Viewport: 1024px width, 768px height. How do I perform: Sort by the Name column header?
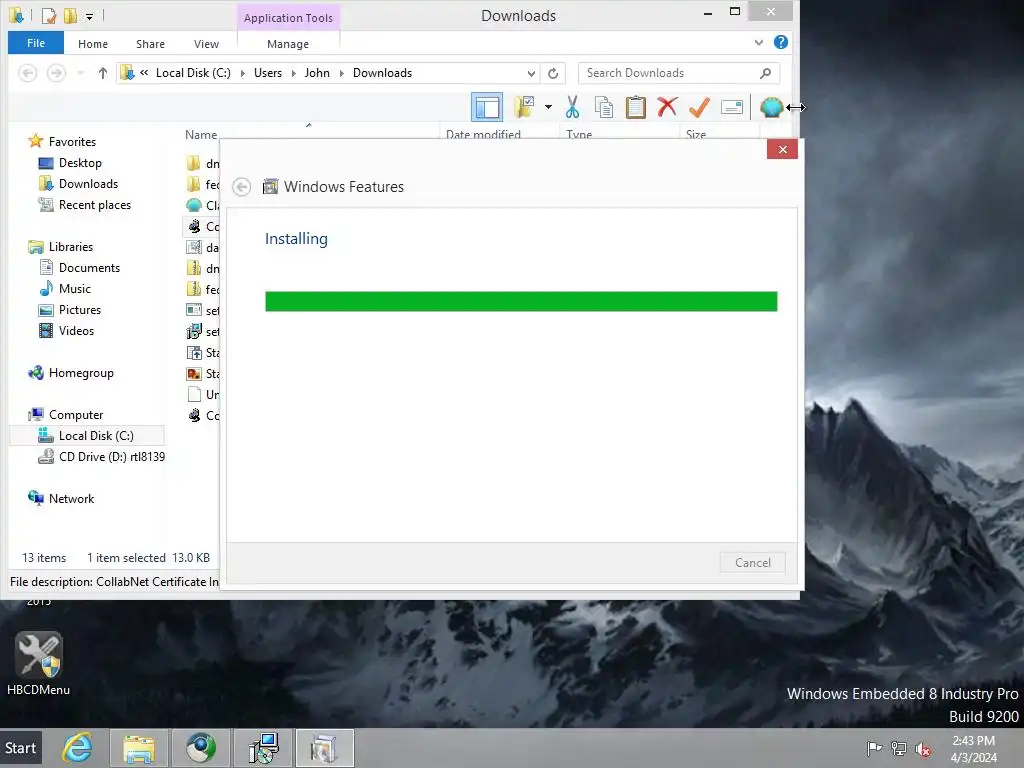(x=200, y=135)
